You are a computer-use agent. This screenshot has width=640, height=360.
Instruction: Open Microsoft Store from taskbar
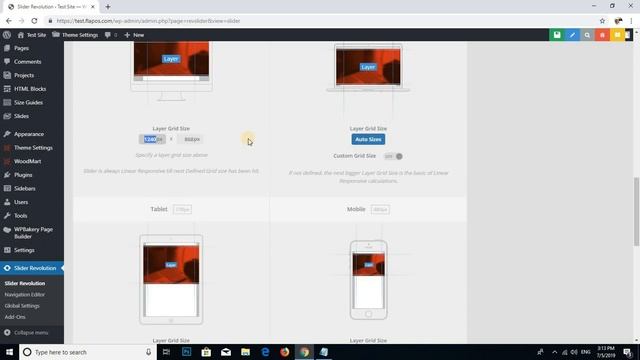tap(206, 352)
